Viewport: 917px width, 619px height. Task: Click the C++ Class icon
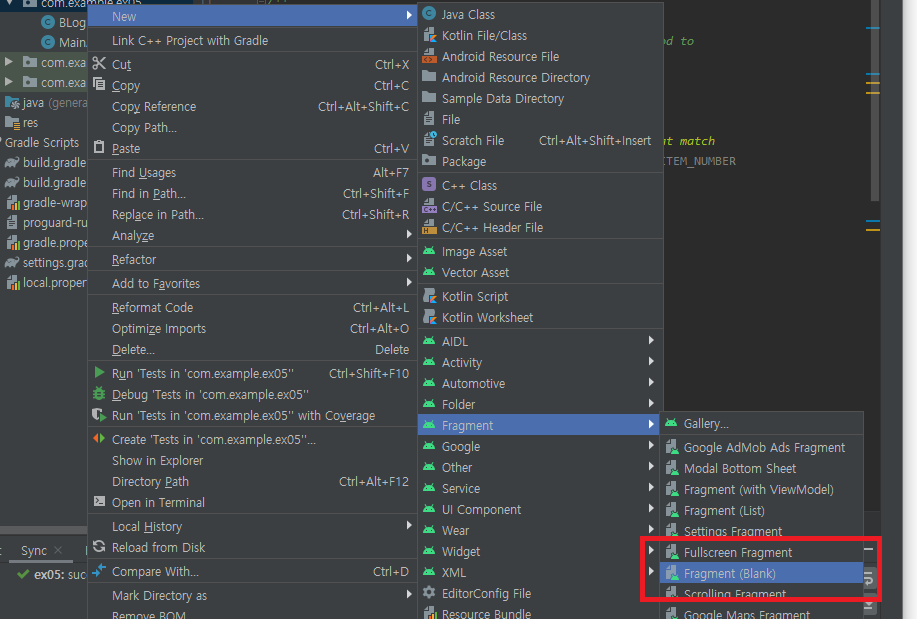pyautogui.click(x=429, y=185)
